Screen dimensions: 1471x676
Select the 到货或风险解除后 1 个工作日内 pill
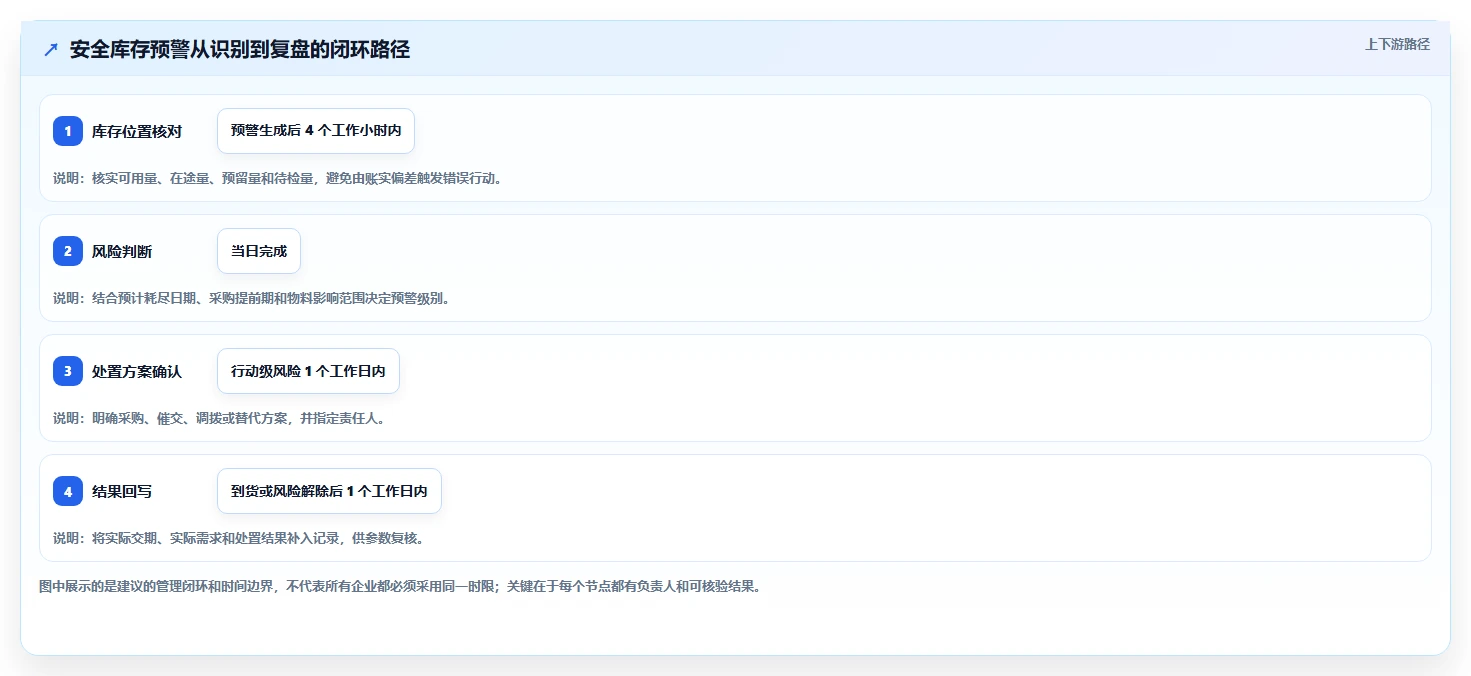(329, 491)
